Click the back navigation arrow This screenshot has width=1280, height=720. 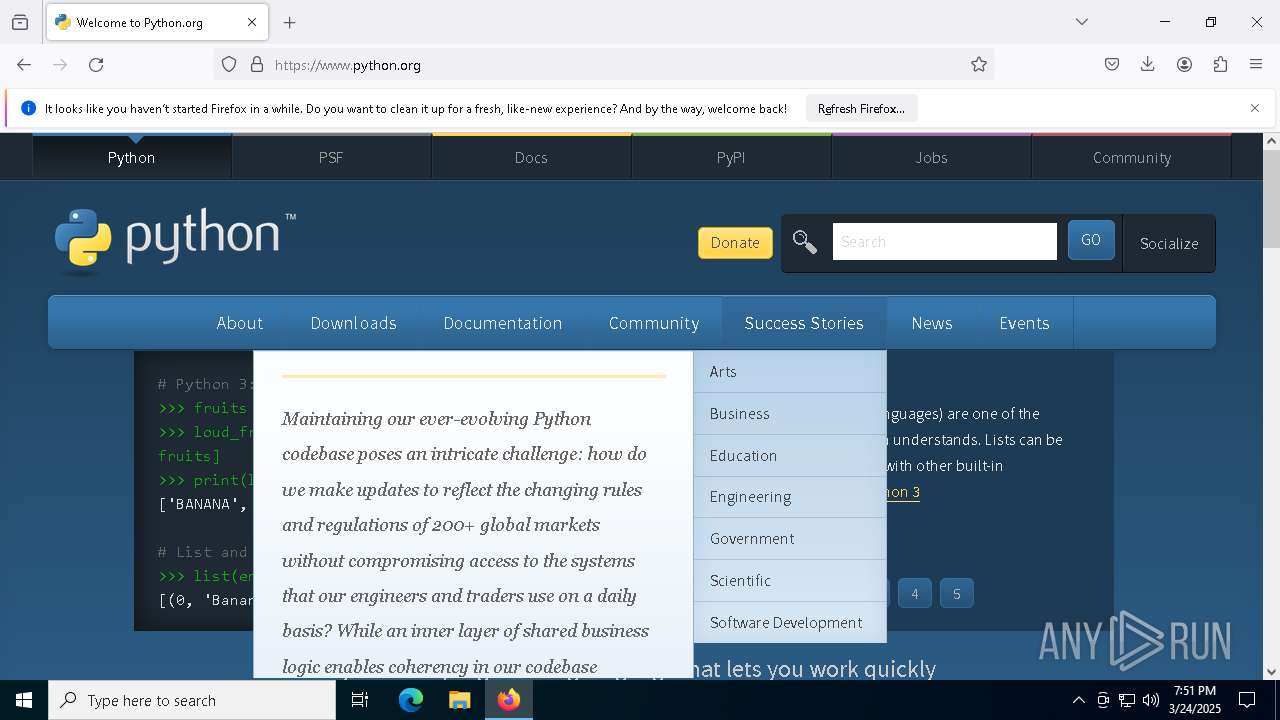(x=24, y=65)
